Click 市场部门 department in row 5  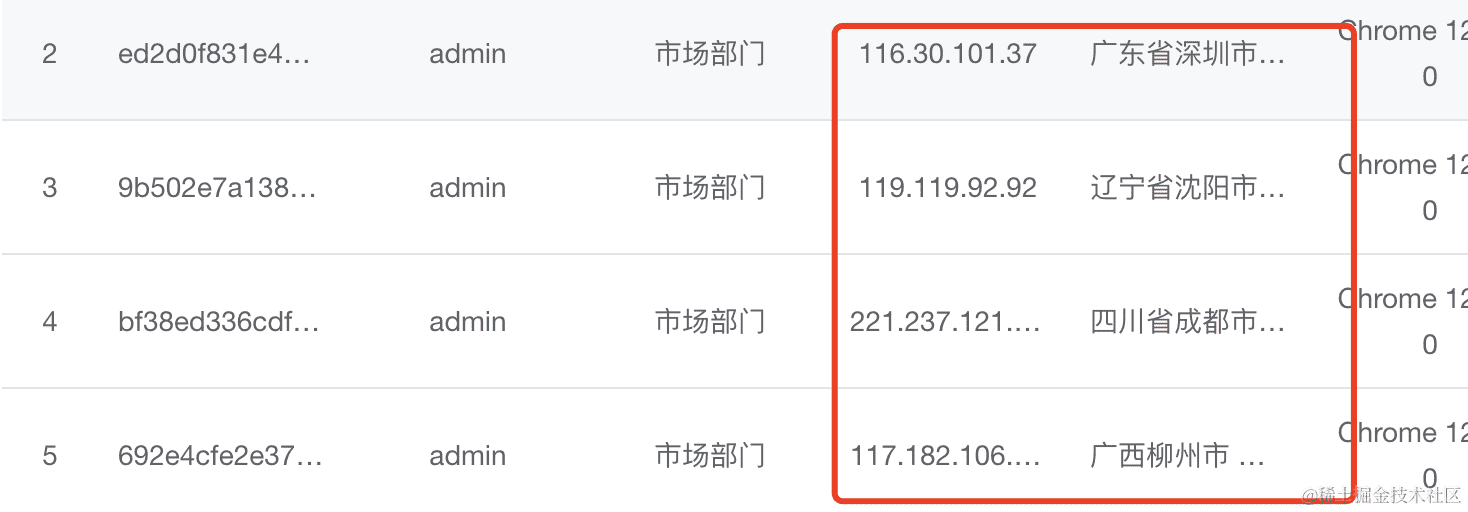(709, 456)
